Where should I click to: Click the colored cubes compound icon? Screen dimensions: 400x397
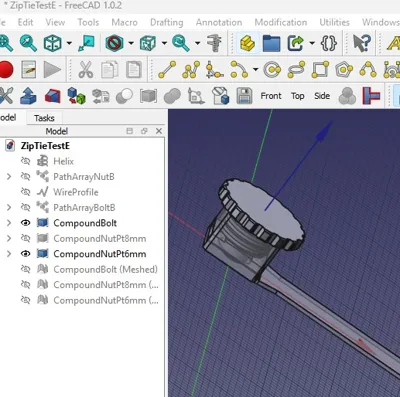(x=76, y=96)
